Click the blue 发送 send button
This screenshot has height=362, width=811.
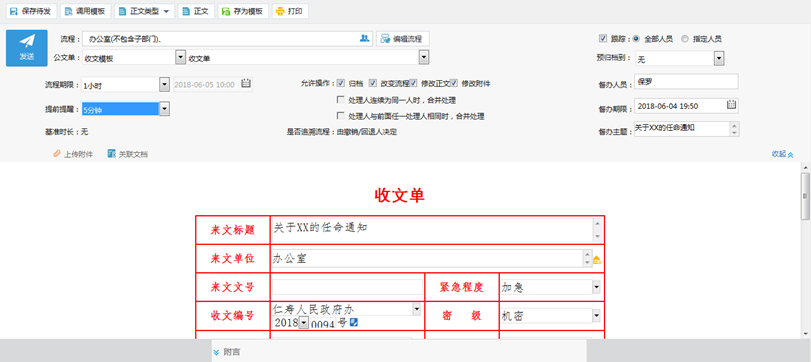[27, 48]
